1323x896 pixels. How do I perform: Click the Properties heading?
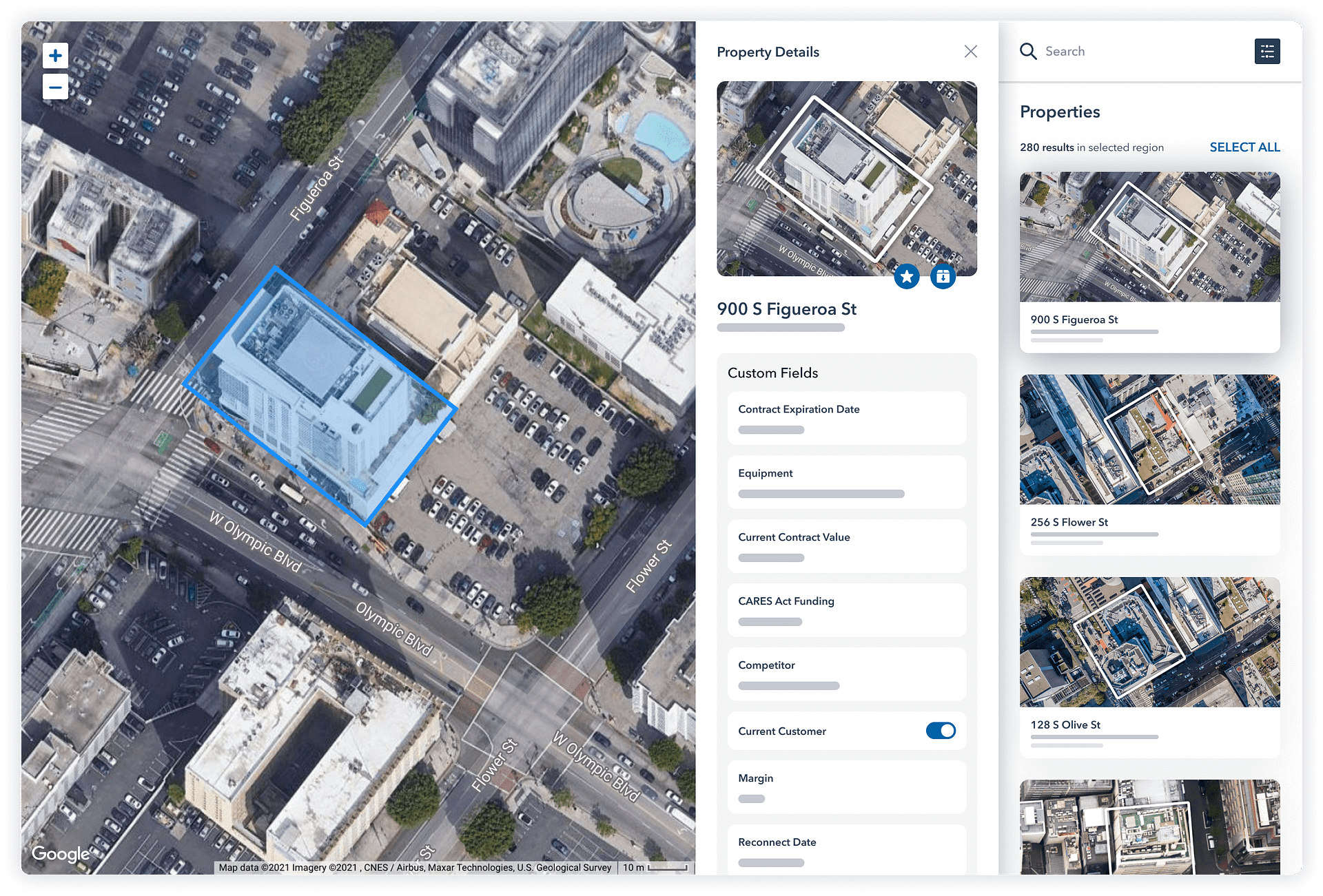pyautogui.click(x=1060, y=112)
